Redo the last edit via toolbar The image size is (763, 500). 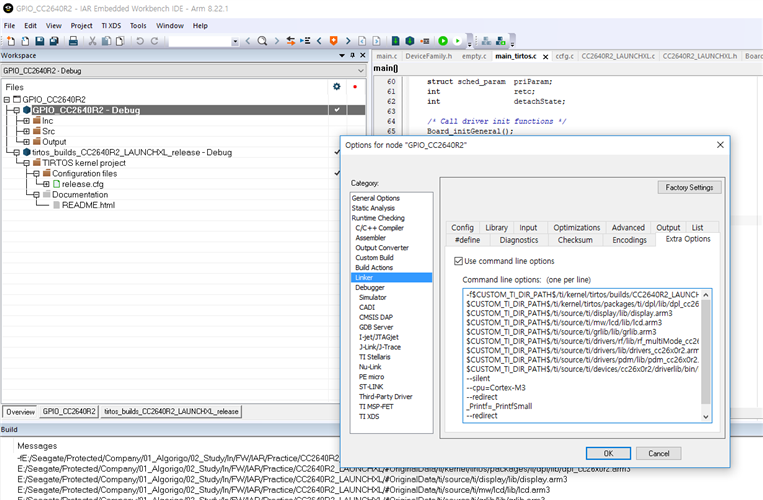(154, 41)
